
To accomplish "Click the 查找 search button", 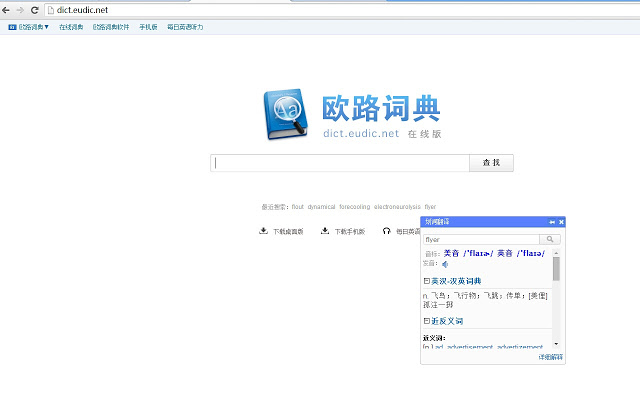I will click(x=491, y=163).
